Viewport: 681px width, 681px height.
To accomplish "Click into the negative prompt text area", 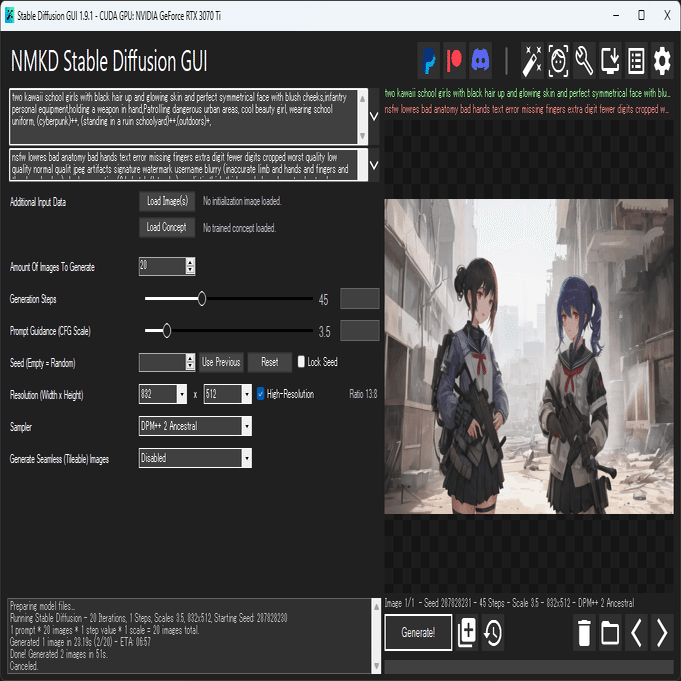I will (183, 165).
